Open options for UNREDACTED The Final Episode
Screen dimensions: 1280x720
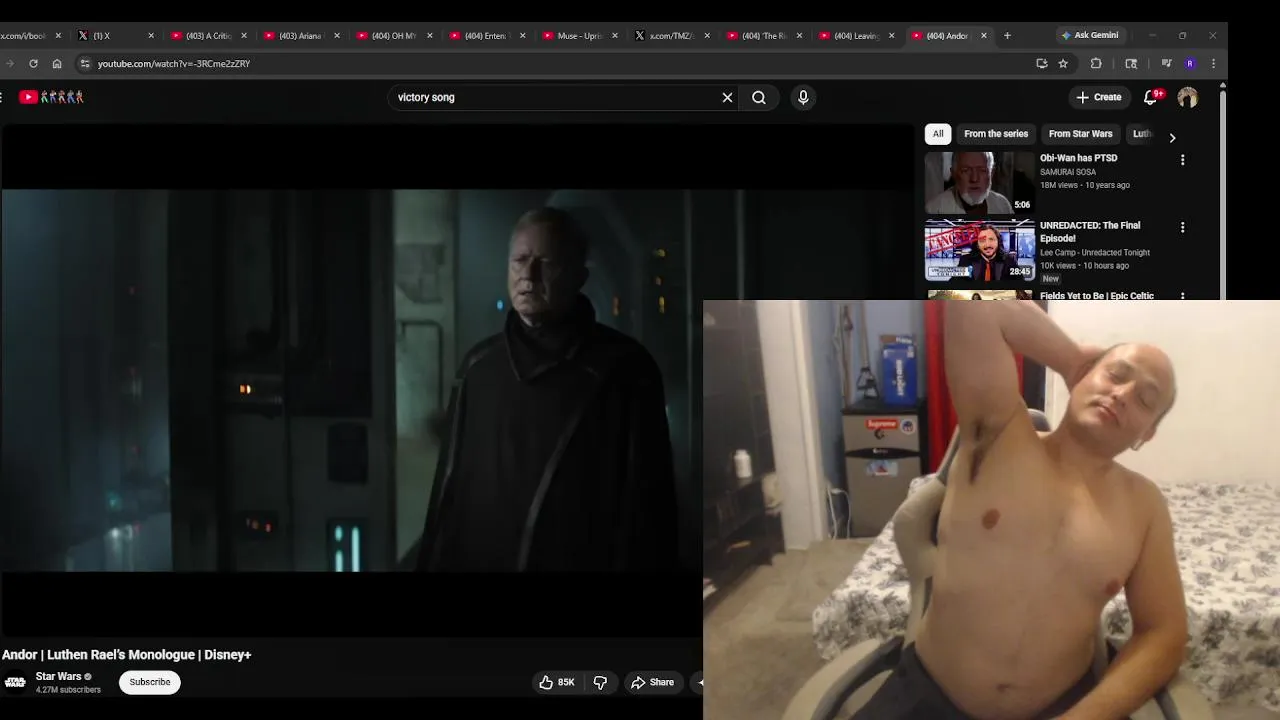(1182, 227)
